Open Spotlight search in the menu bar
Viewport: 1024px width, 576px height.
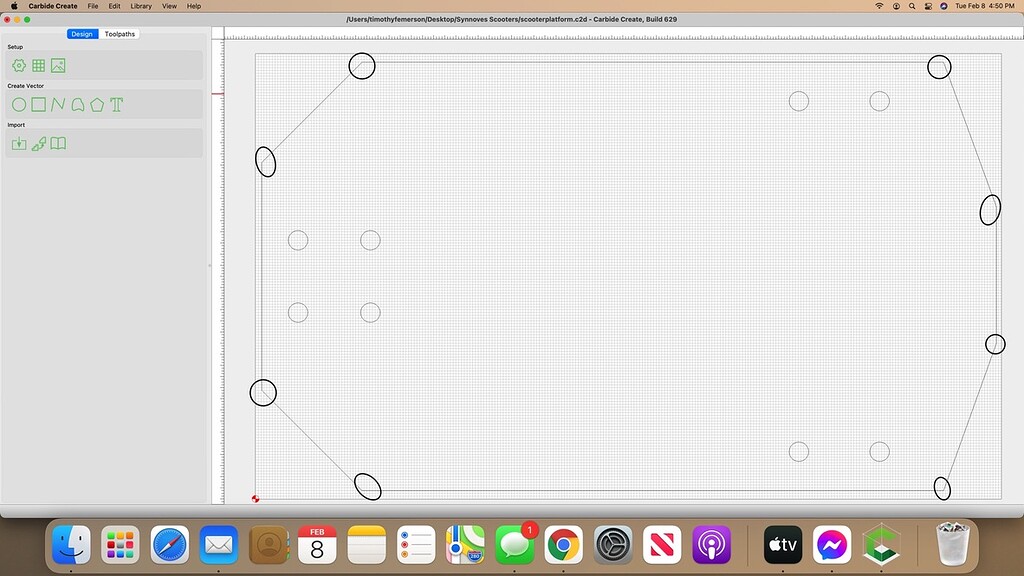pos(912,6)
